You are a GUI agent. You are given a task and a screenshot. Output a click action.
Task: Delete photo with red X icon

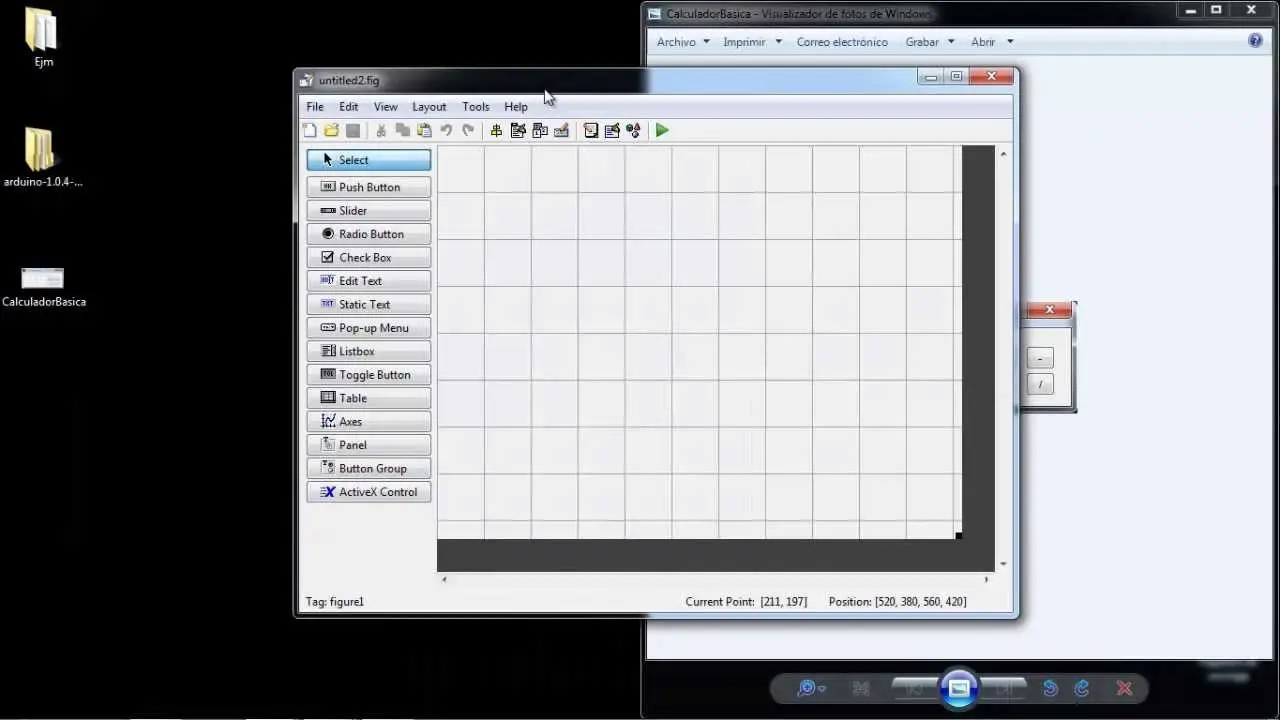coord(1125,688)
